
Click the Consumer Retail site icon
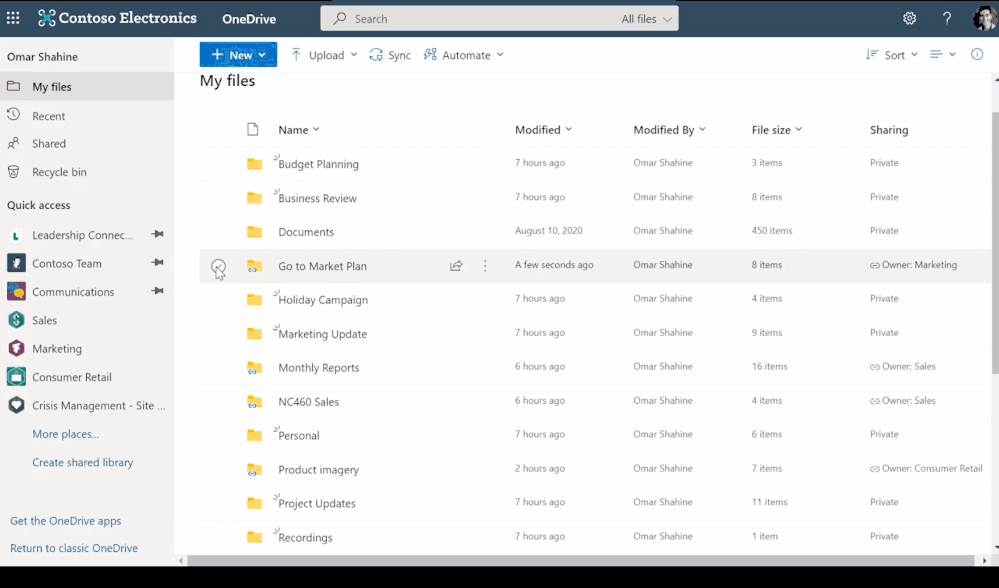click(x=16, y=377)
